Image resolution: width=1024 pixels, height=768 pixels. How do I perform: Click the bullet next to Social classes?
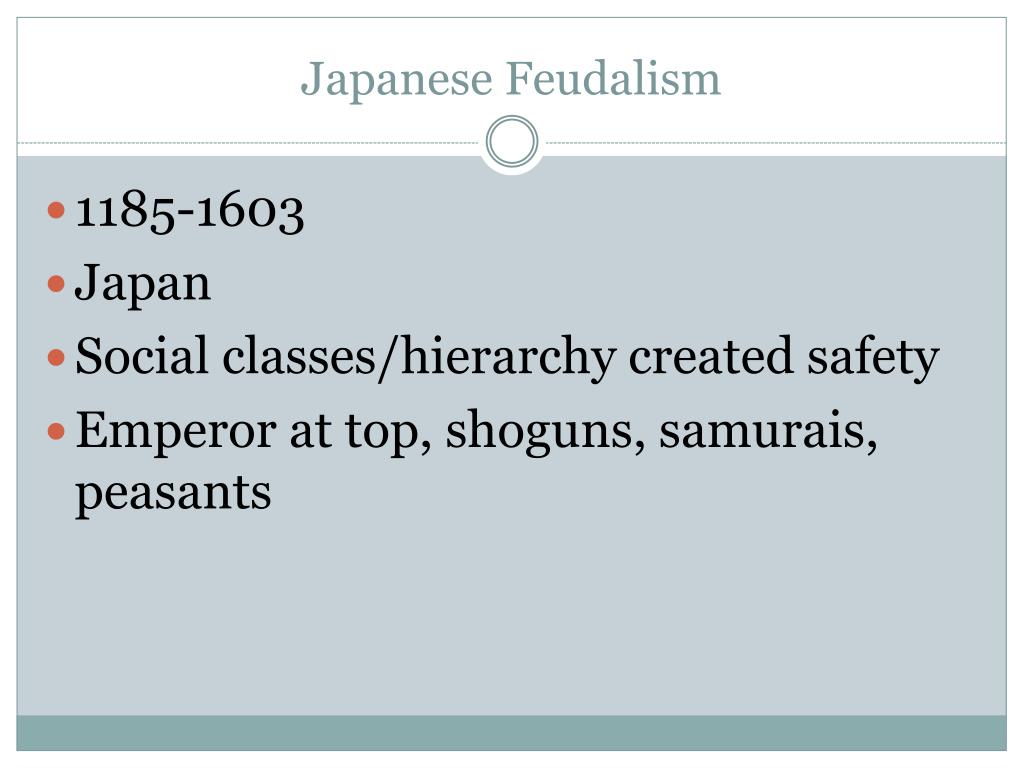57,357
